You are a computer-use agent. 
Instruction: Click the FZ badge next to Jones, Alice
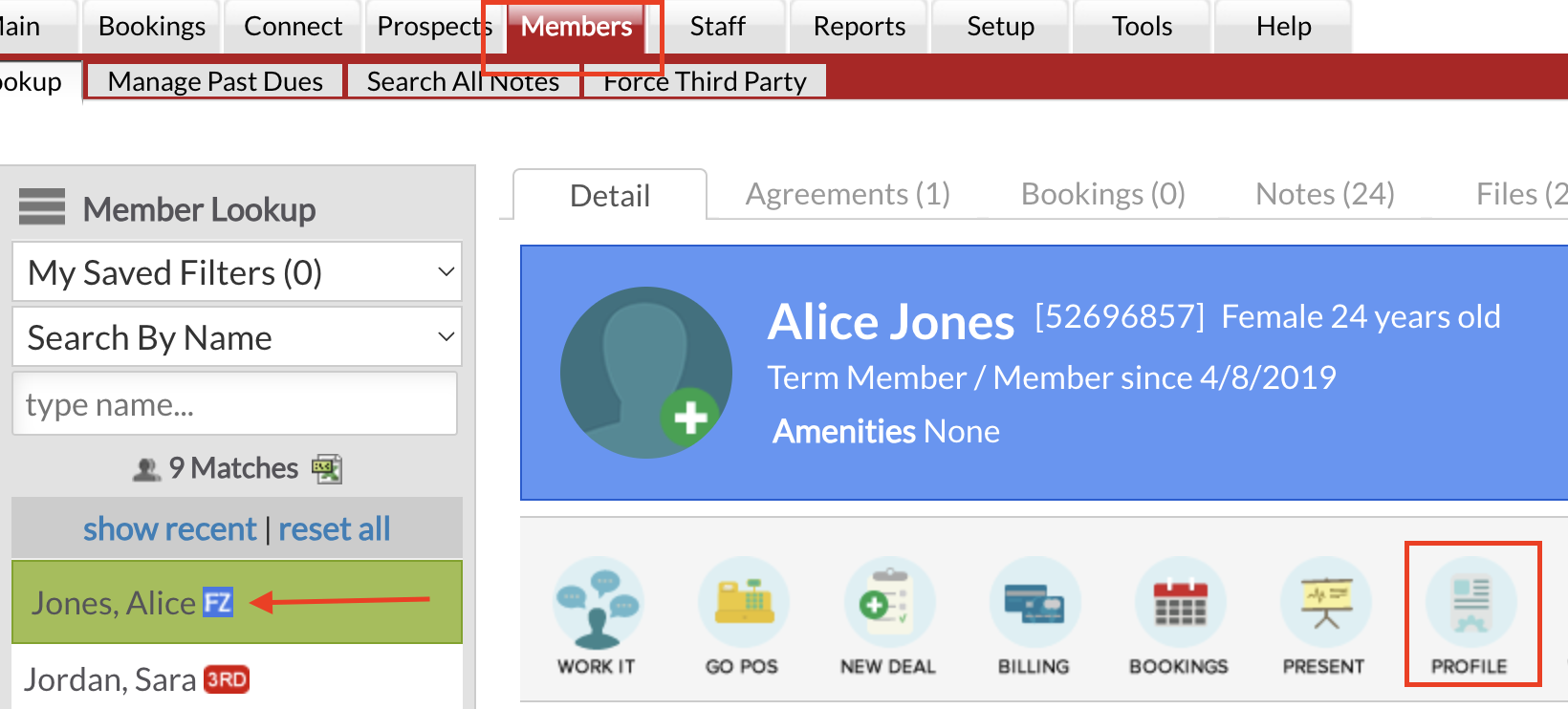coord(217,602)
